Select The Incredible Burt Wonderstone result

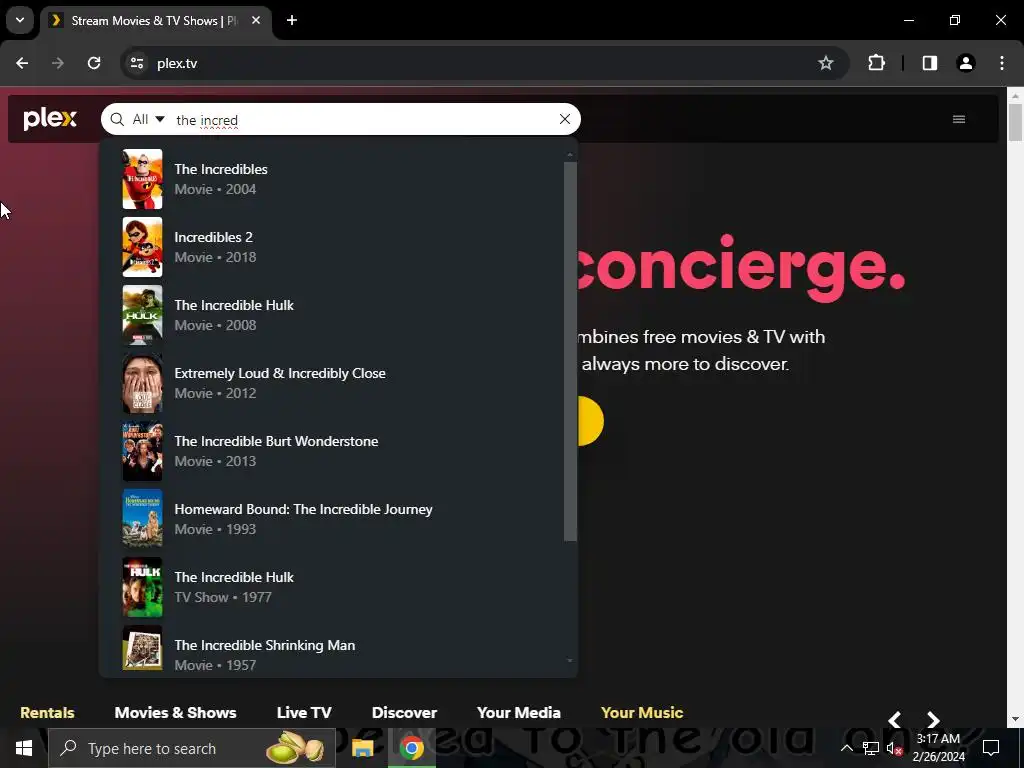point(342,451)
